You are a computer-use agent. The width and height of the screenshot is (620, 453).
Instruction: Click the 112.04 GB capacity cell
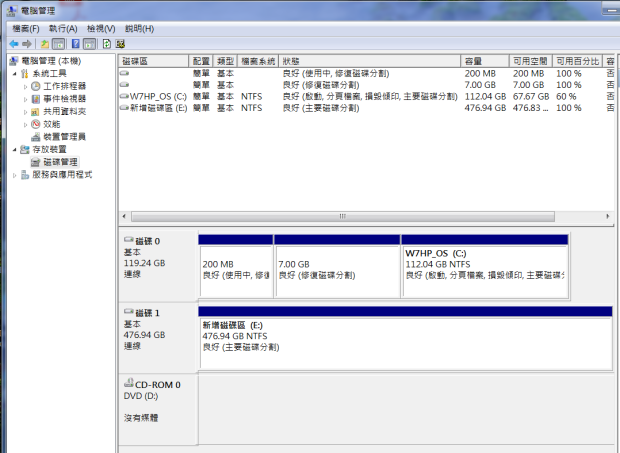tap(485, 96)
